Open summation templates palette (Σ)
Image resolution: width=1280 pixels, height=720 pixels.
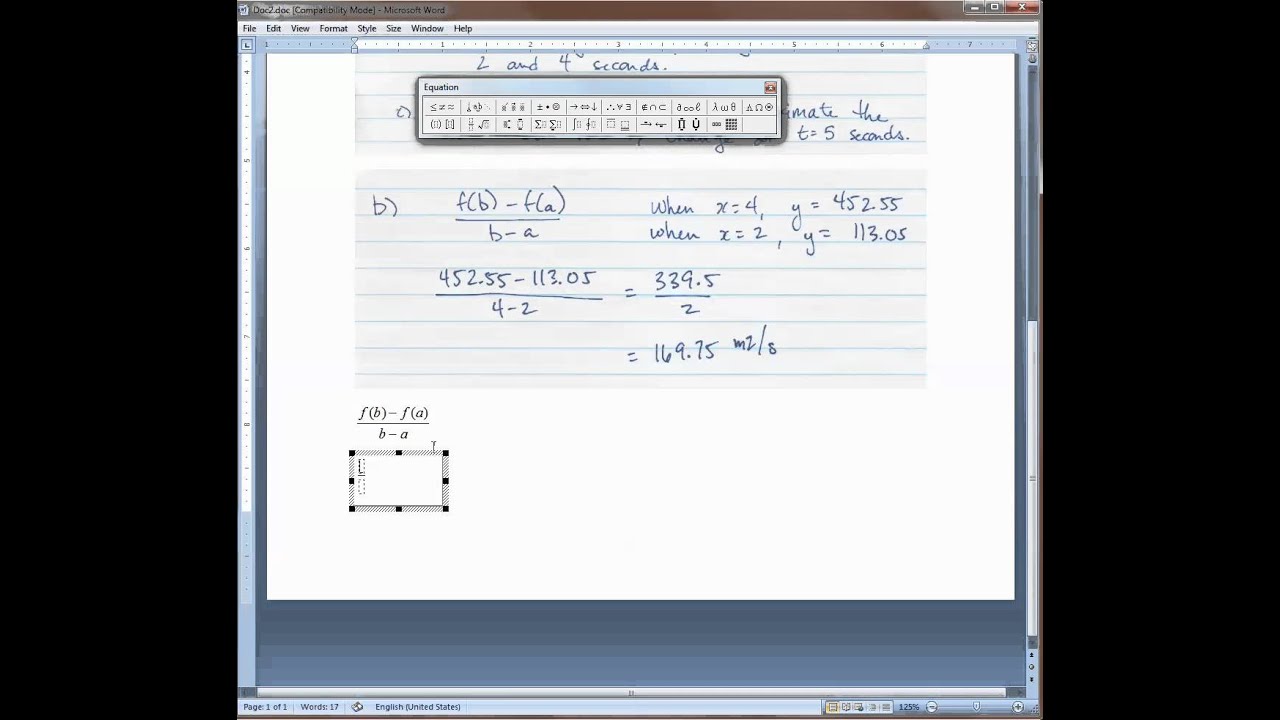click(x=548, y=124)
